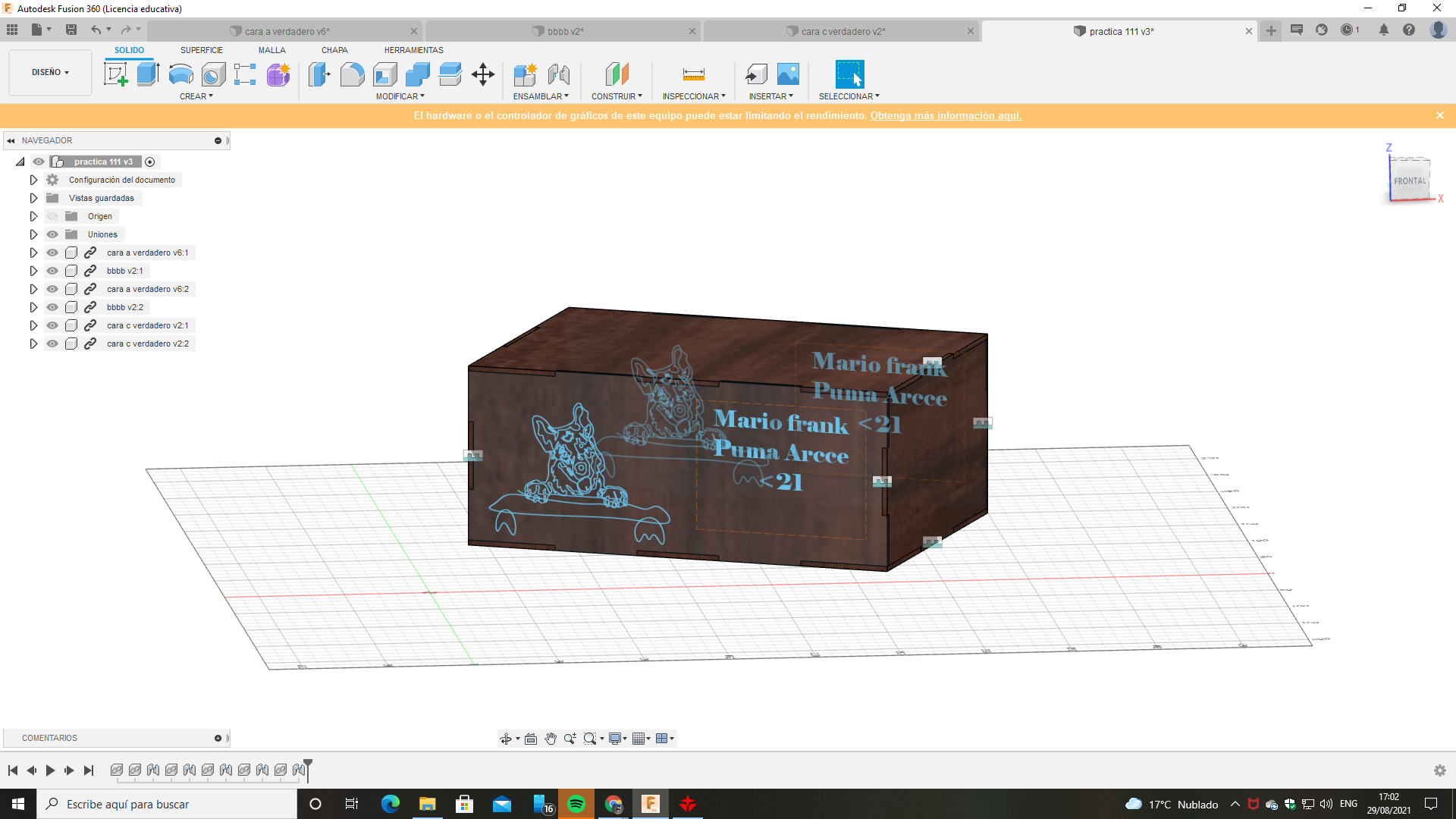Select the Create Sketch tool icon
The image size is (1456, 819).
coord(115,74)
